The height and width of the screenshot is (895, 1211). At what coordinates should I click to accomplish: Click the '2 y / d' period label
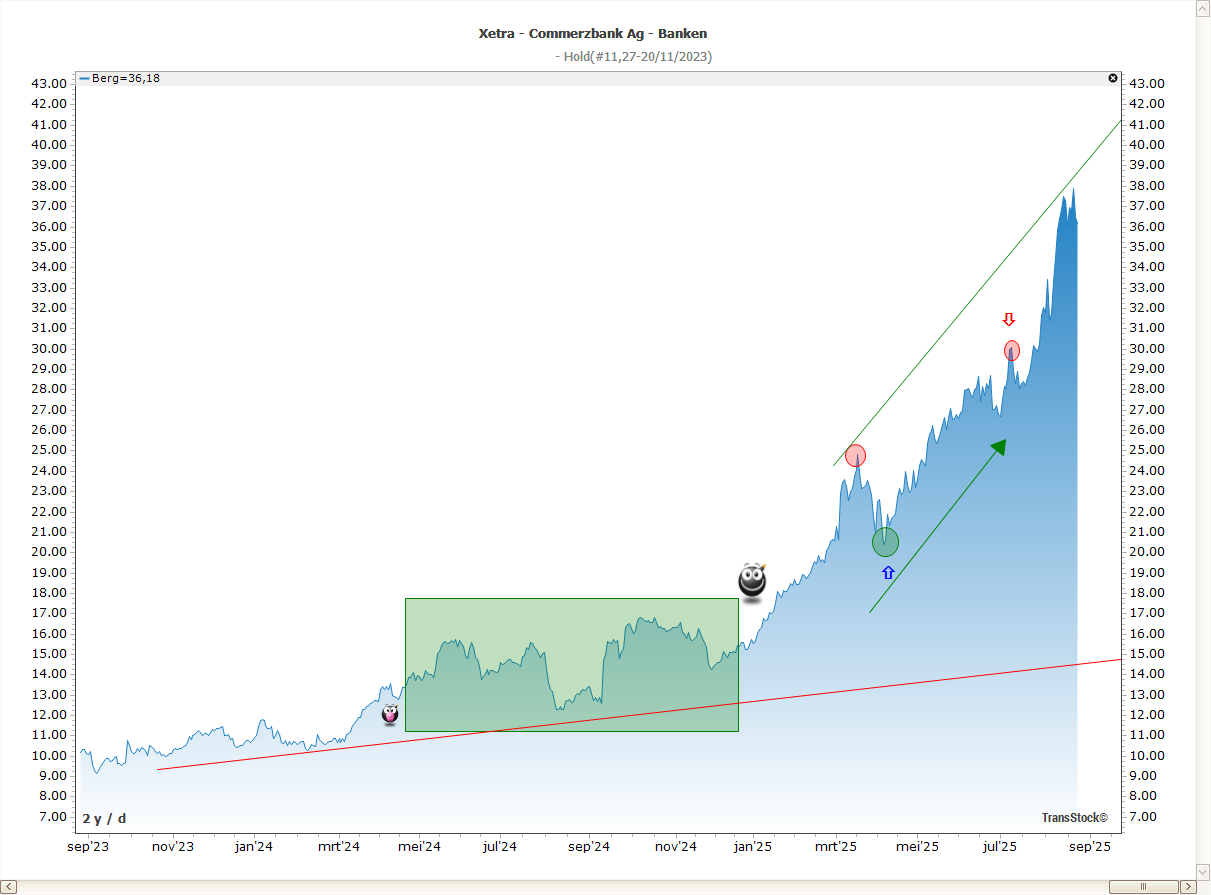[x=104, y=818]
